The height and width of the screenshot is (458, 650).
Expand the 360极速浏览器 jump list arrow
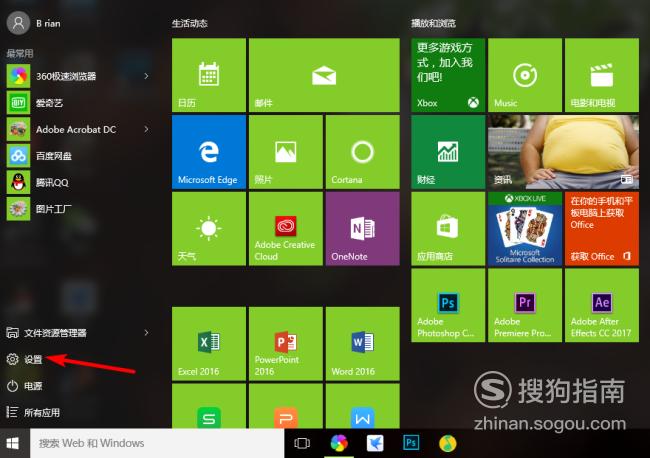[146, 76]
